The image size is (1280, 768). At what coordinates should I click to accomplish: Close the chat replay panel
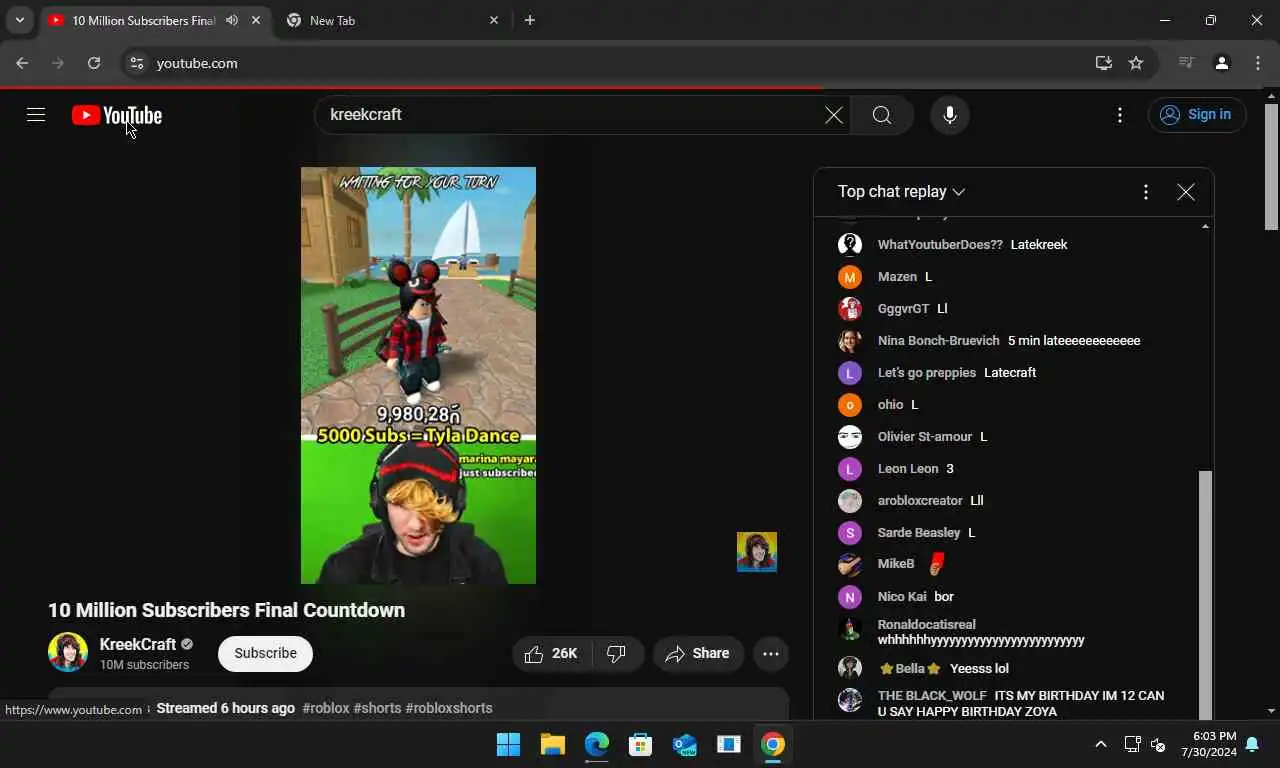[x=1186, y=192]
